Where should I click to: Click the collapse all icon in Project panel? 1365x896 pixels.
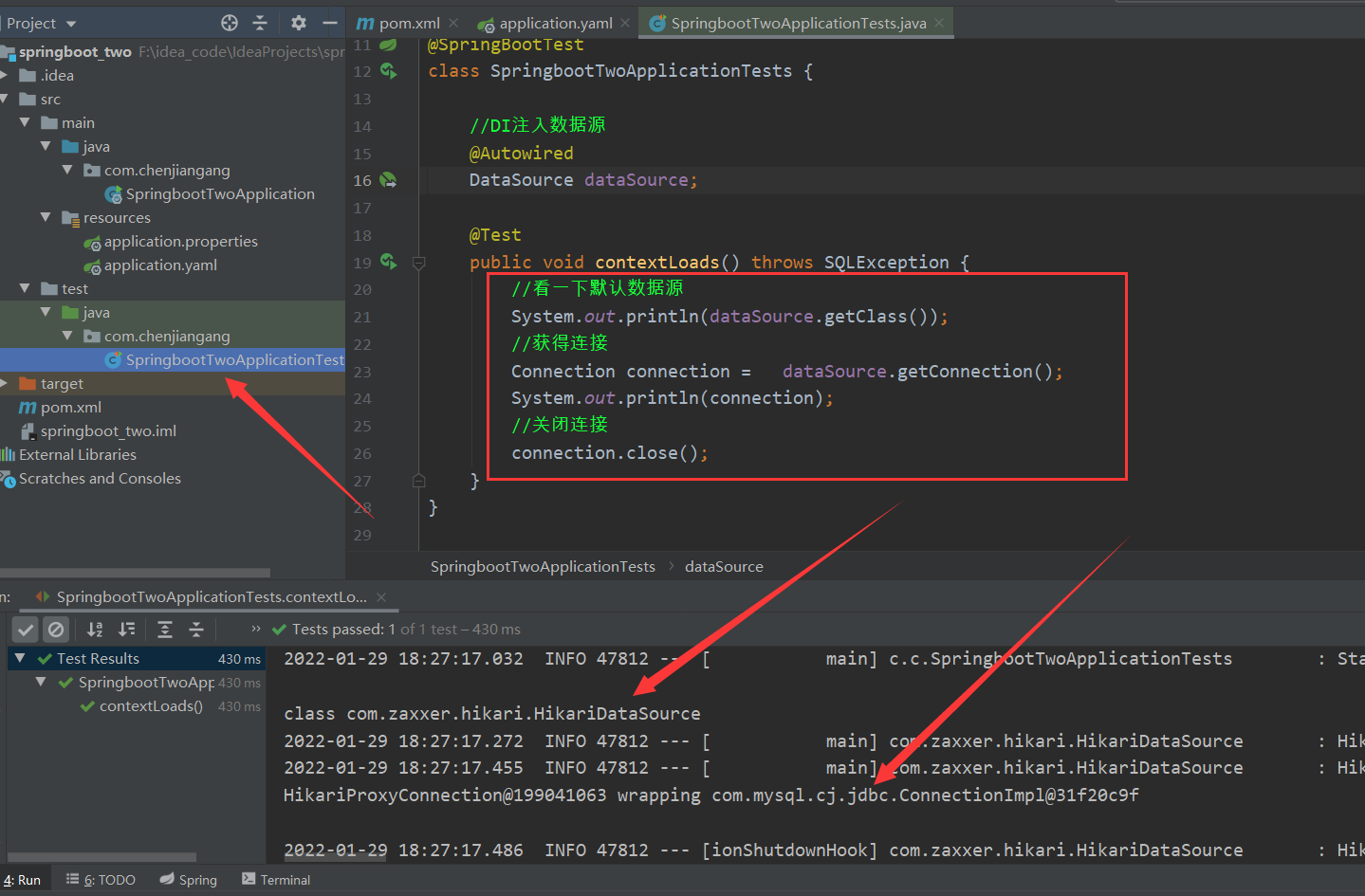[260, 23]
